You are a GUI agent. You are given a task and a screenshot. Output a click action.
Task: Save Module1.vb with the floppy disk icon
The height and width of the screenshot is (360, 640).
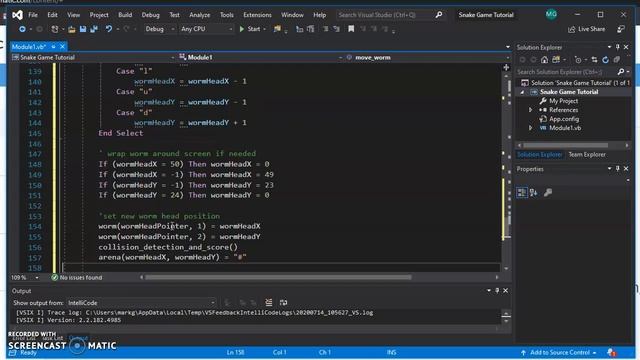[83, 29]
